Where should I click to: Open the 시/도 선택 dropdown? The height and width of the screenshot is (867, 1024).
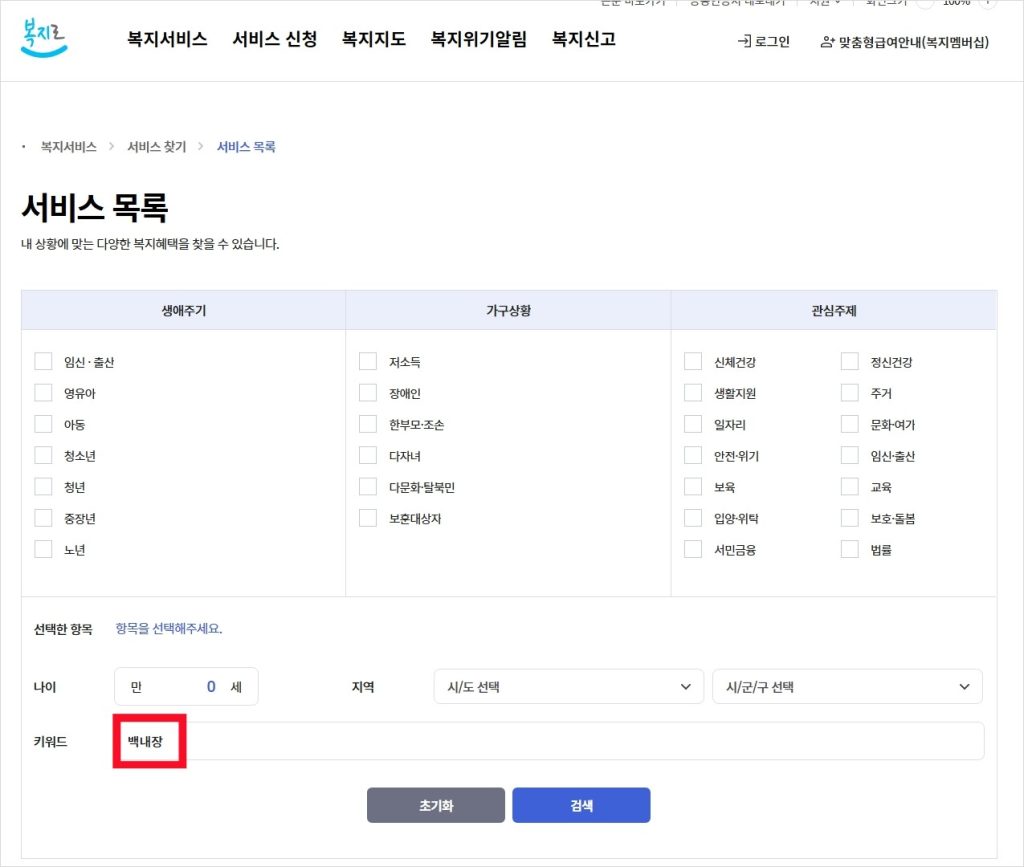coord(567,687)
